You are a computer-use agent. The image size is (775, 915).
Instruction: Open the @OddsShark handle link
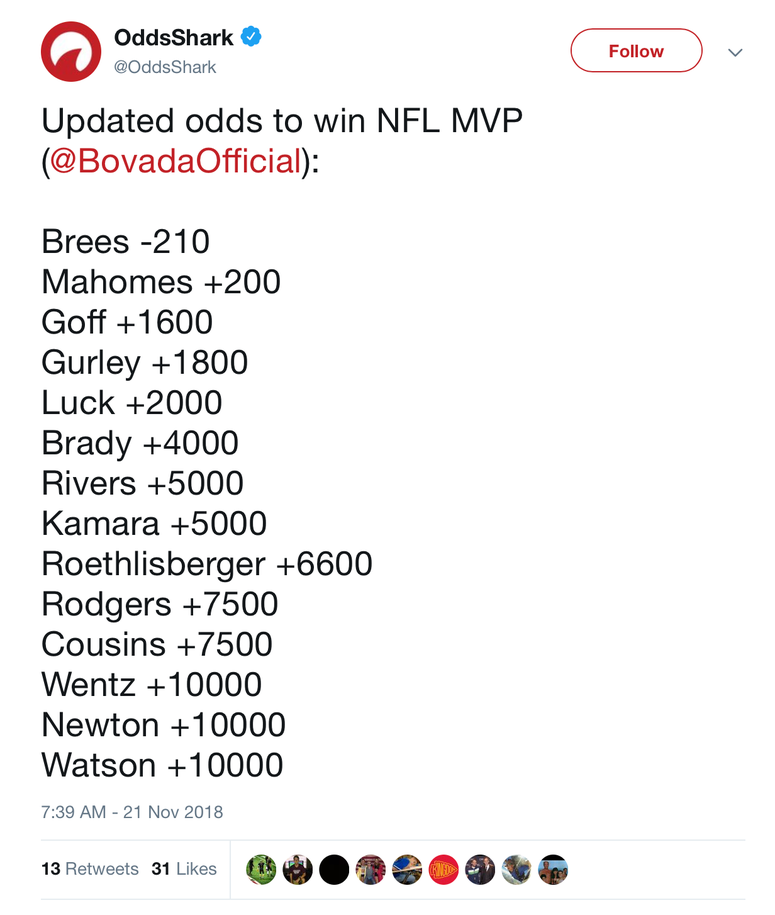point(165,68)
